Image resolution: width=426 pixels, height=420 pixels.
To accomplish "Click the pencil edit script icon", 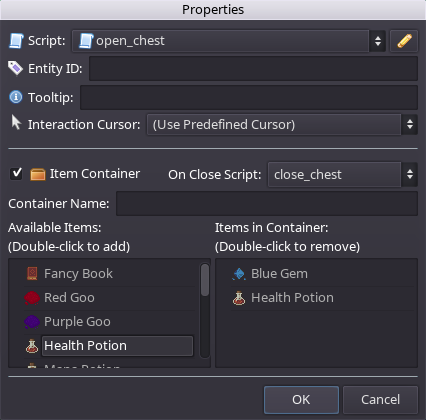I will 404,41.
